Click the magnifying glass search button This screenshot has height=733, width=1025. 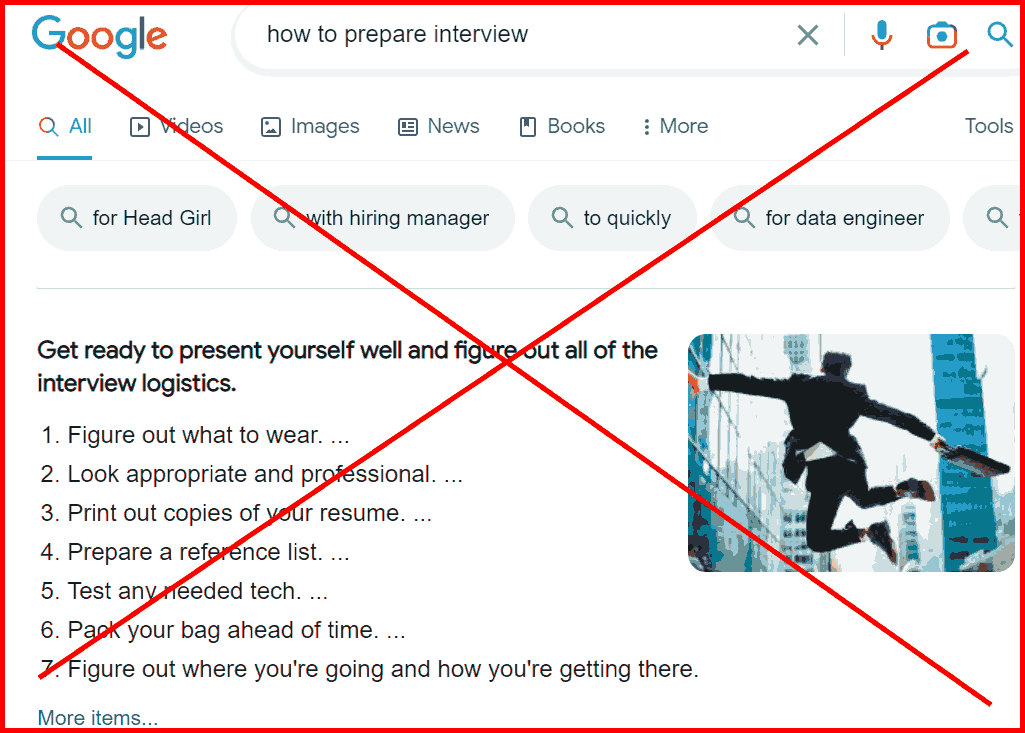tap(1000, 34)
